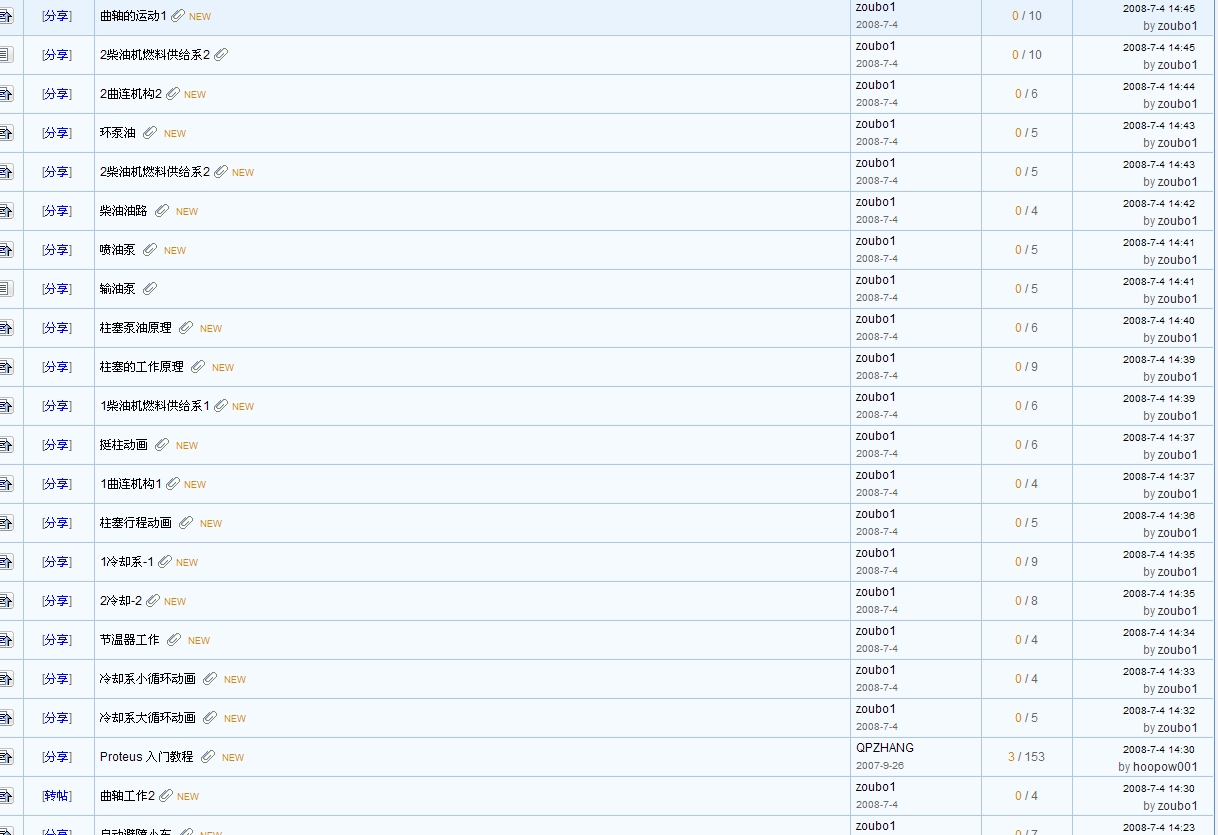Click the attachment icon next to 柴油油路

pos(162,211)
